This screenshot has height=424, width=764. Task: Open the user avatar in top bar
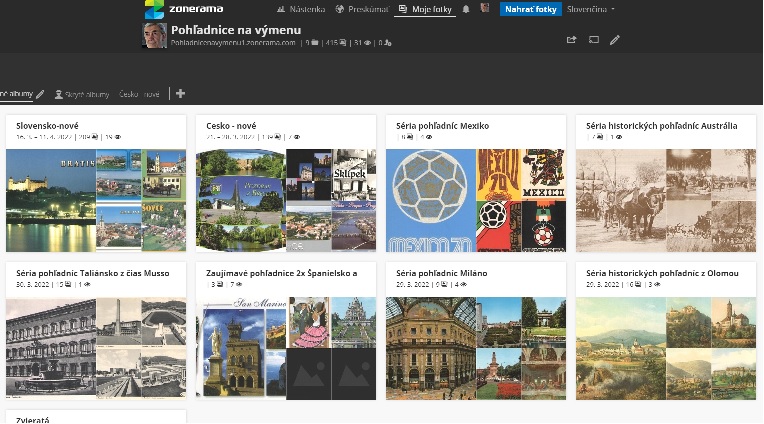click(x=485, y=9)
